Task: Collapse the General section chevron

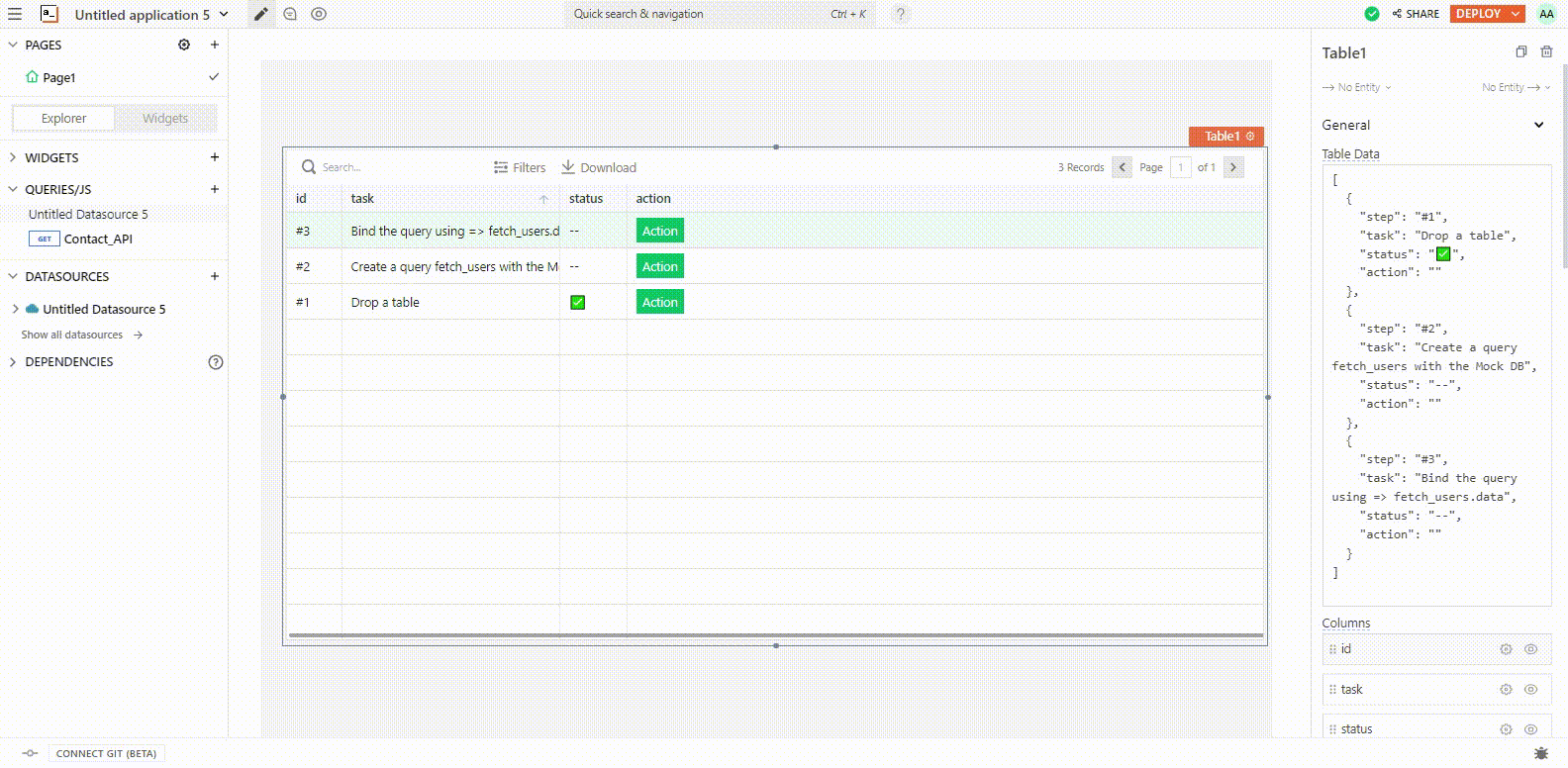Action: point(1538,125)
